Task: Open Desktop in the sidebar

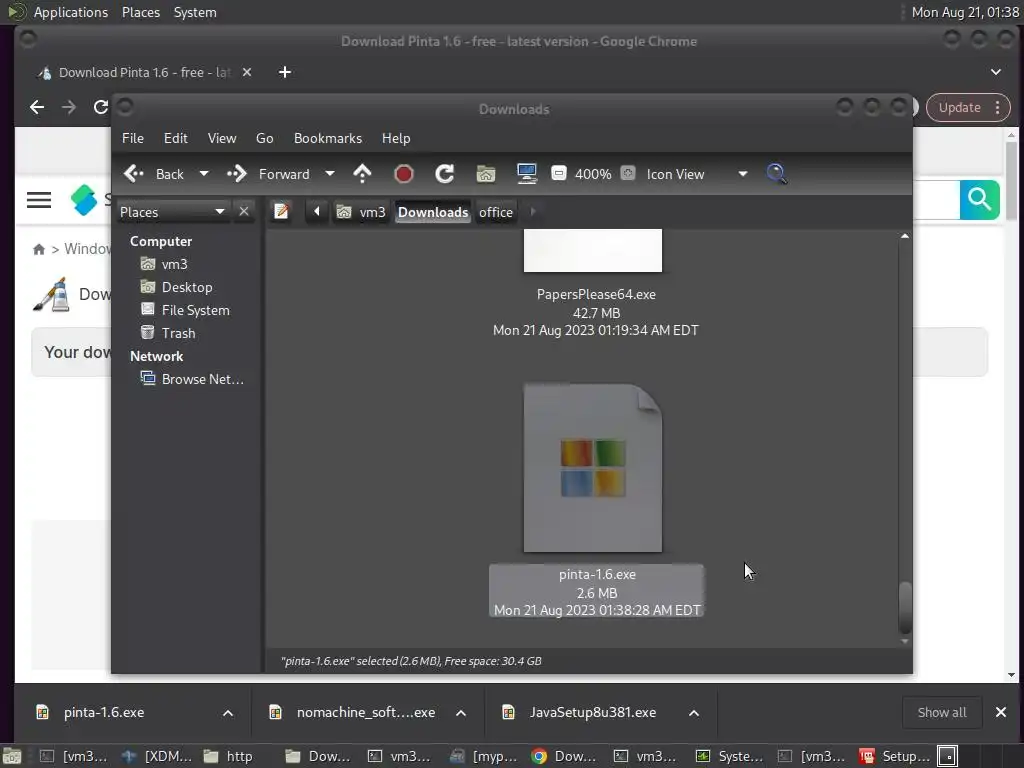Action: [x=187, y=287]
